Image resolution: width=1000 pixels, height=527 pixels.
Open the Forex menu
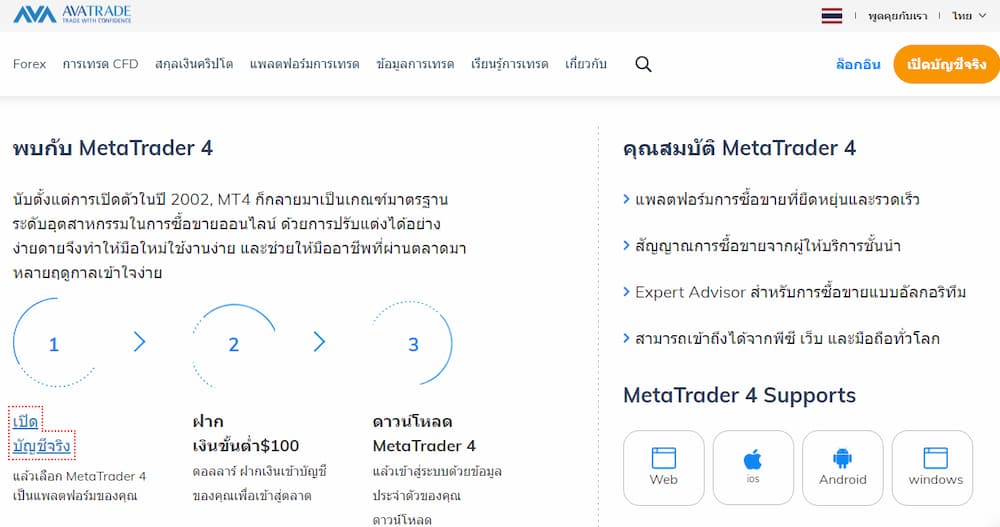click(x=29, y=64)
